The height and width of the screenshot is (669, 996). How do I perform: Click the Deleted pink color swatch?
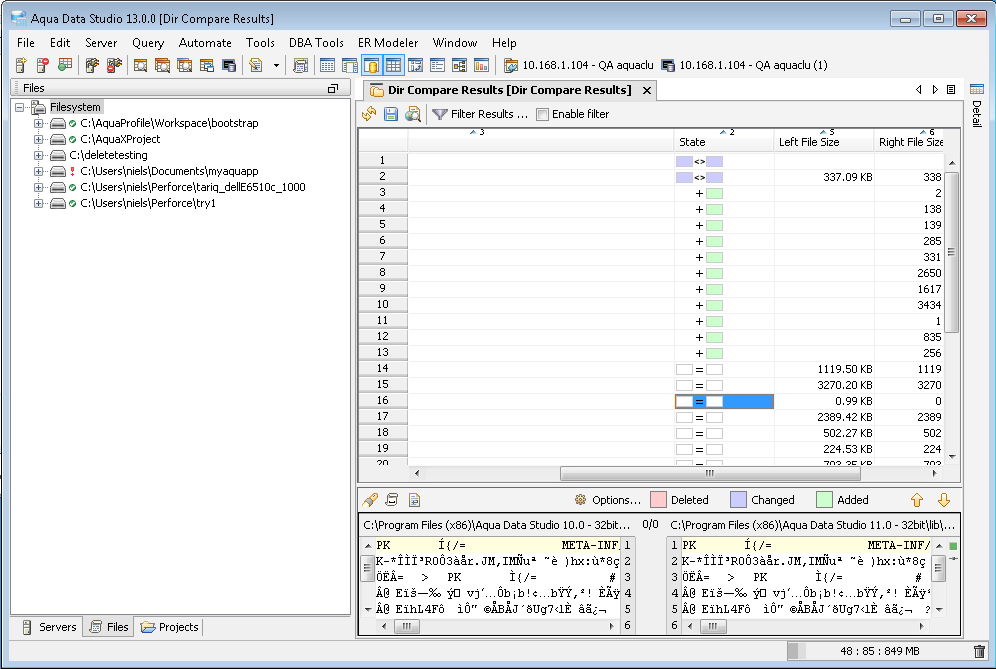[659, 500]
